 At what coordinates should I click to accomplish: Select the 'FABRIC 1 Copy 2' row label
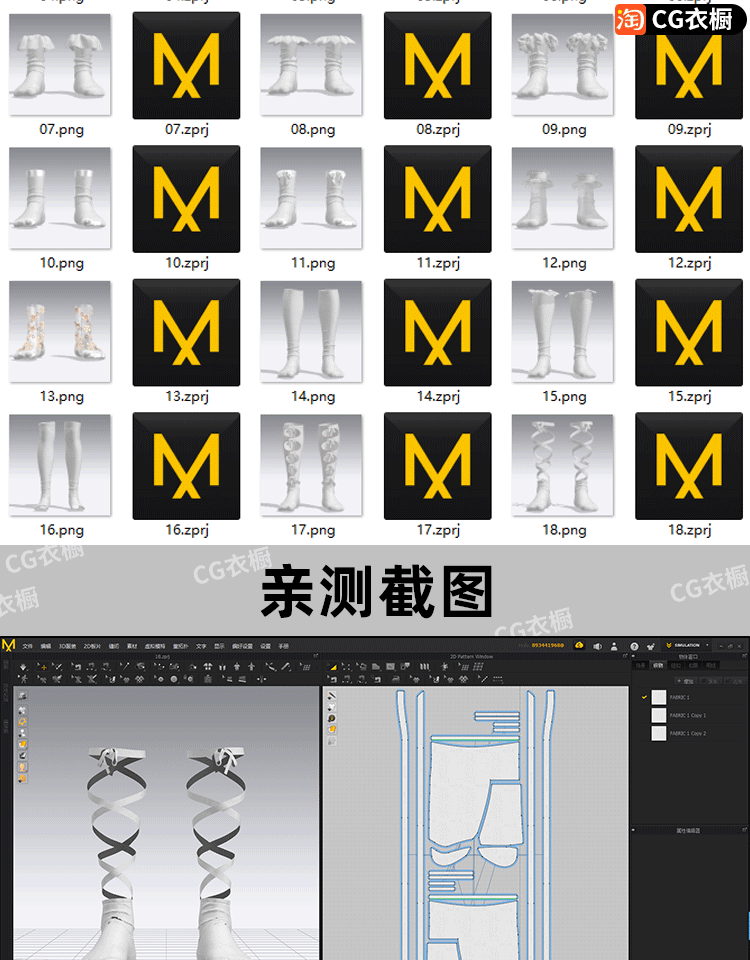[688, 733]
